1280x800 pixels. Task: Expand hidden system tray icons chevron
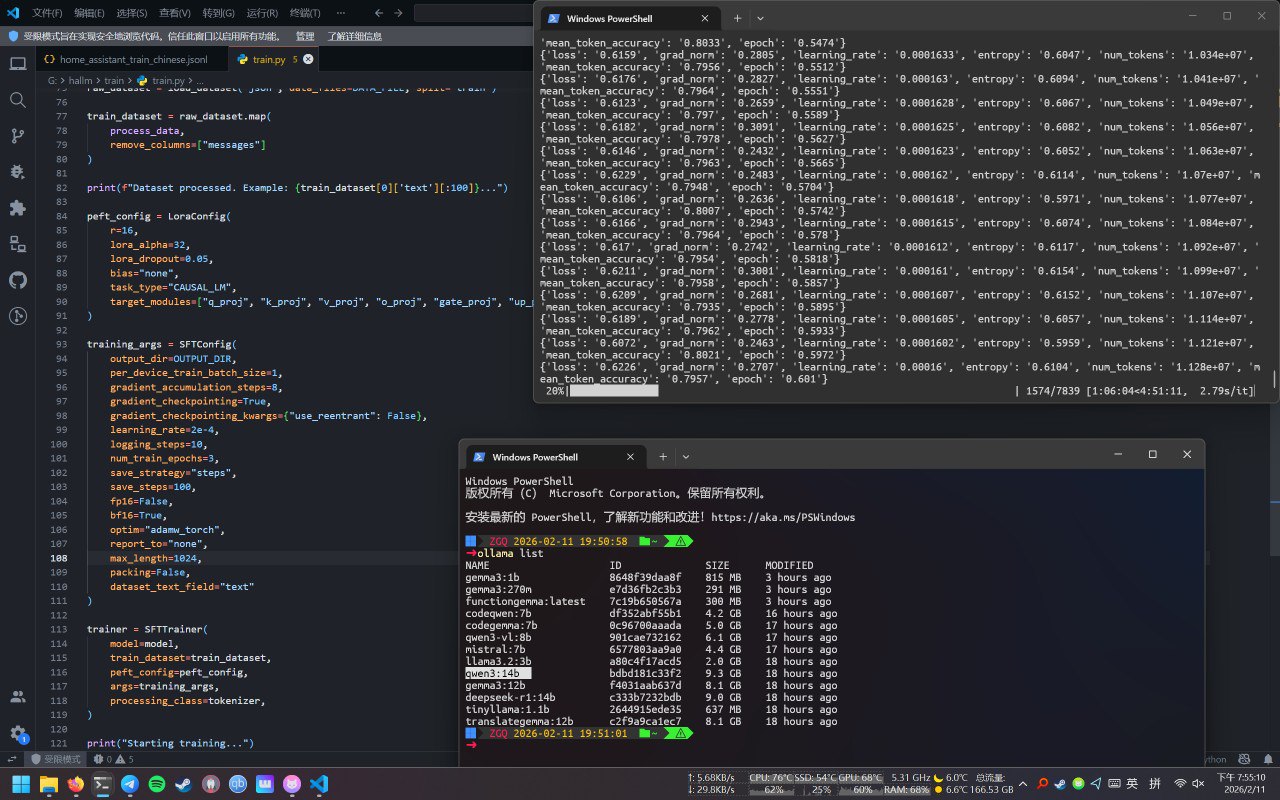(x=1022, y=784)
